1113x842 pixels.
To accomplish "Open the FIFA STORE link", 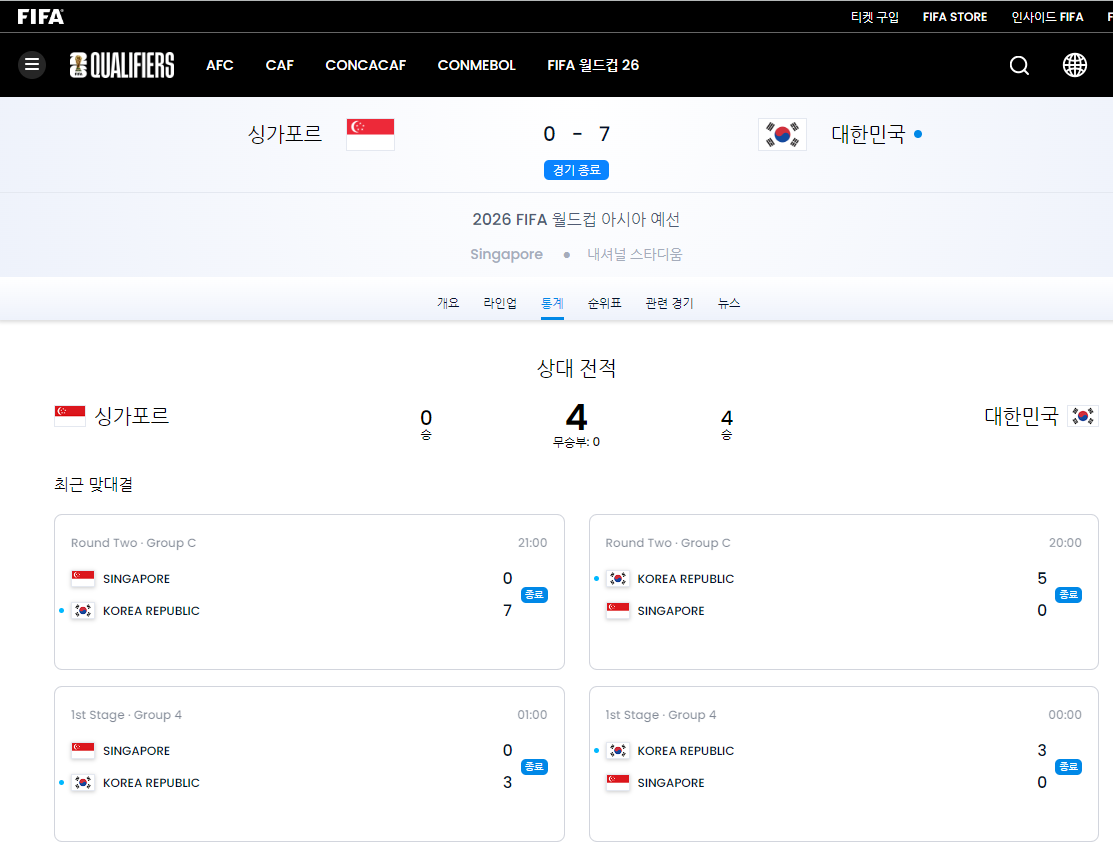I will (x=955, y=16).
